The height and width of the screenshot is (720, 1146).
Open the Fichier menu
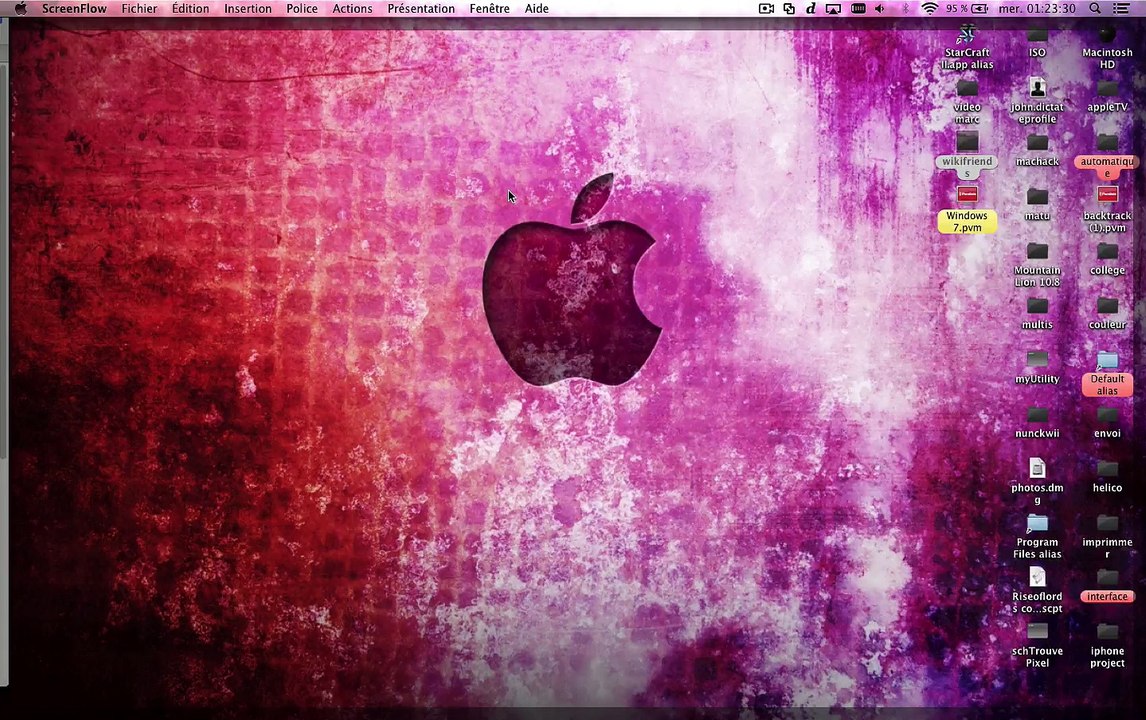click(140, 9)
